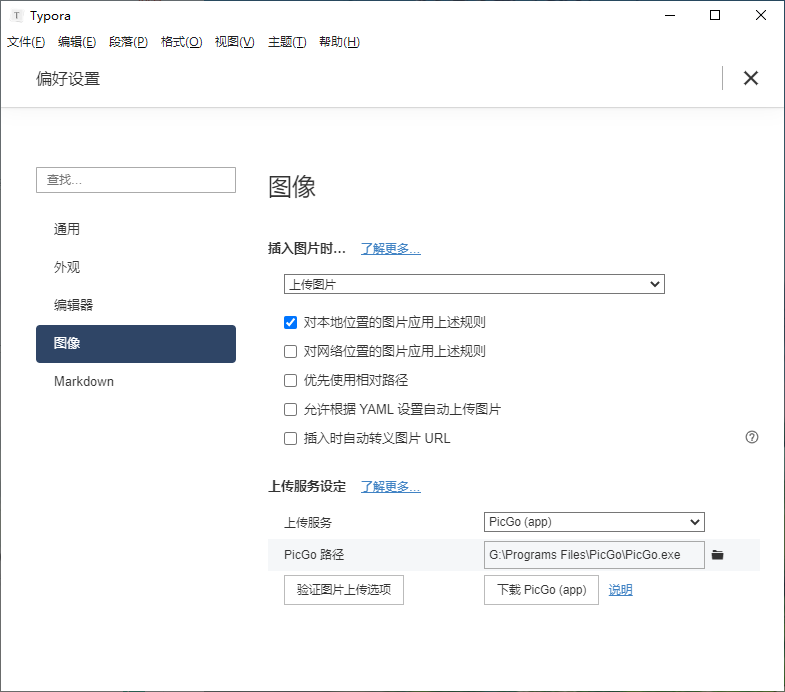This screenshot has width=785, height=692.
Task: Click the folder icon to browse PicGo path
Action: coord(717,555)
